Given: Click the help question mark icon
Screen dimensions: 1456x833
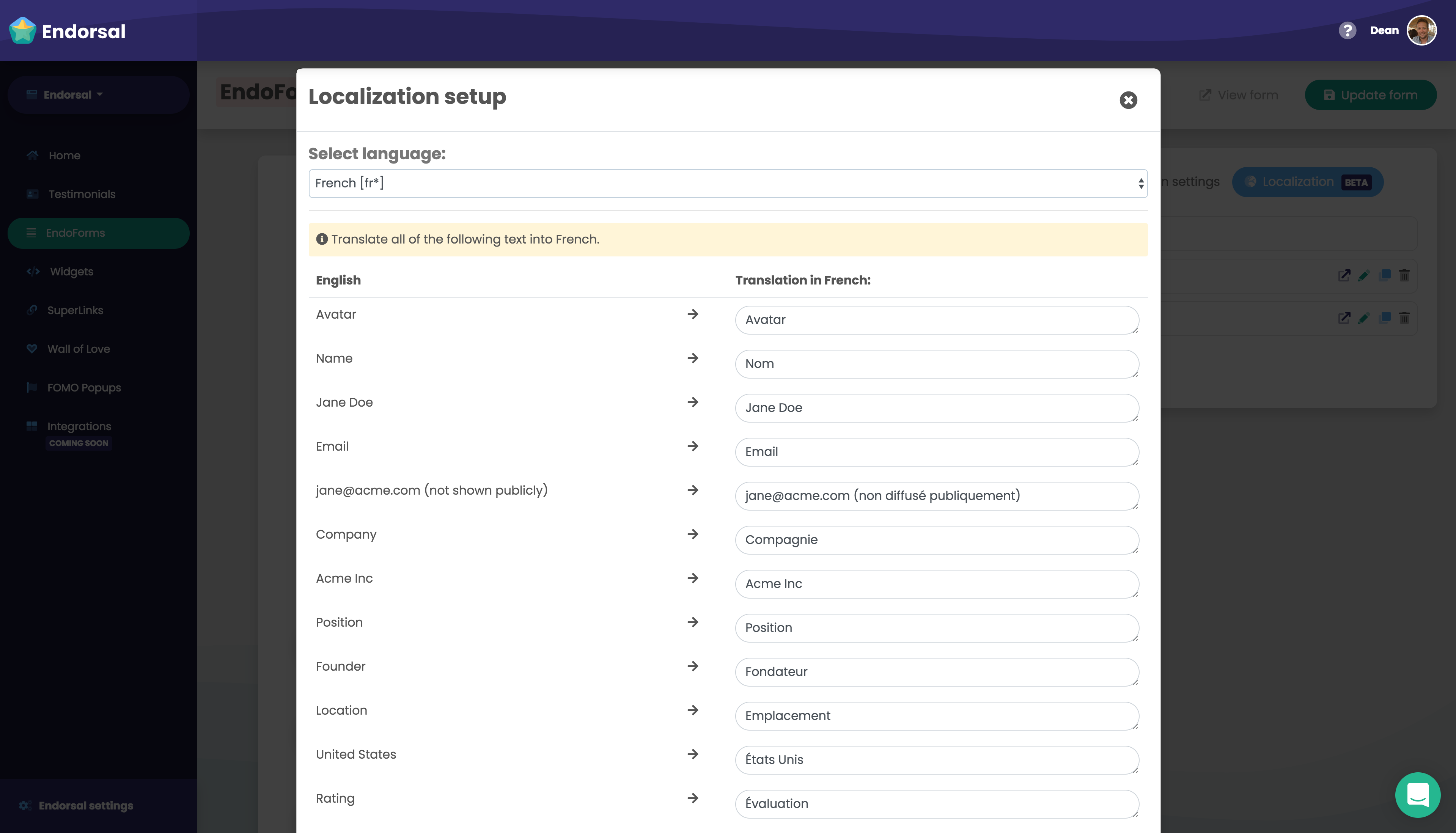Looking at the screenshot, I should 1348,30.
